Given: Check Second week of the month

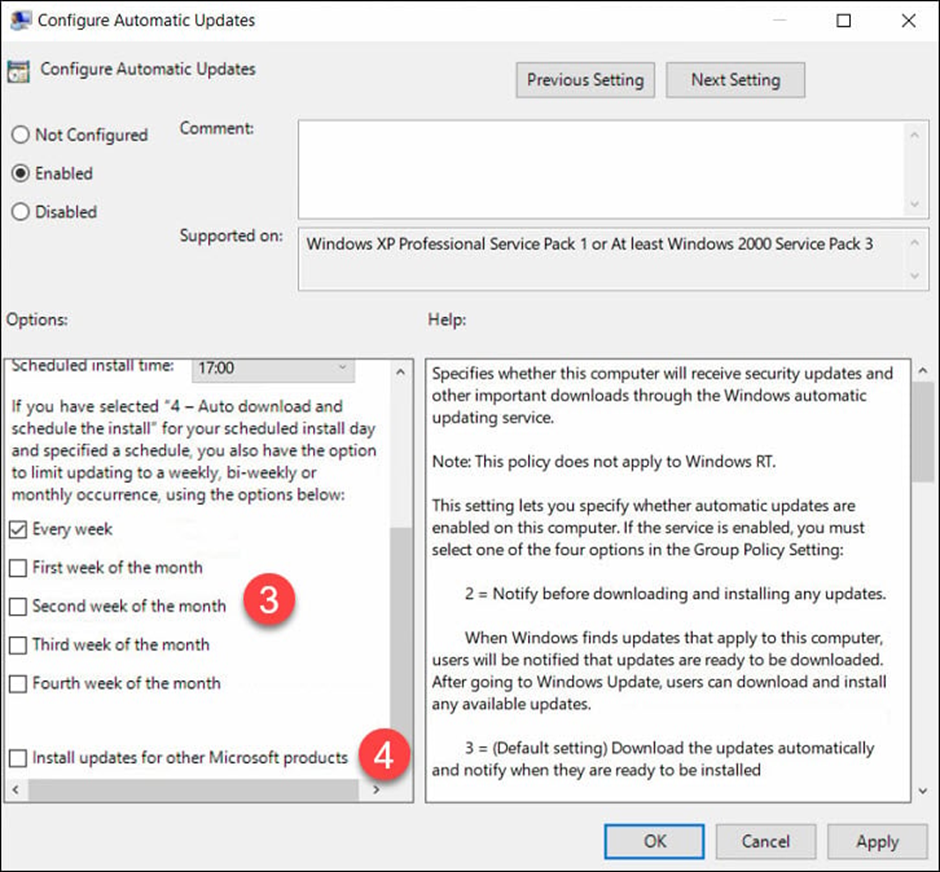Looking at the screenshot, I should [x=17, y=606].
